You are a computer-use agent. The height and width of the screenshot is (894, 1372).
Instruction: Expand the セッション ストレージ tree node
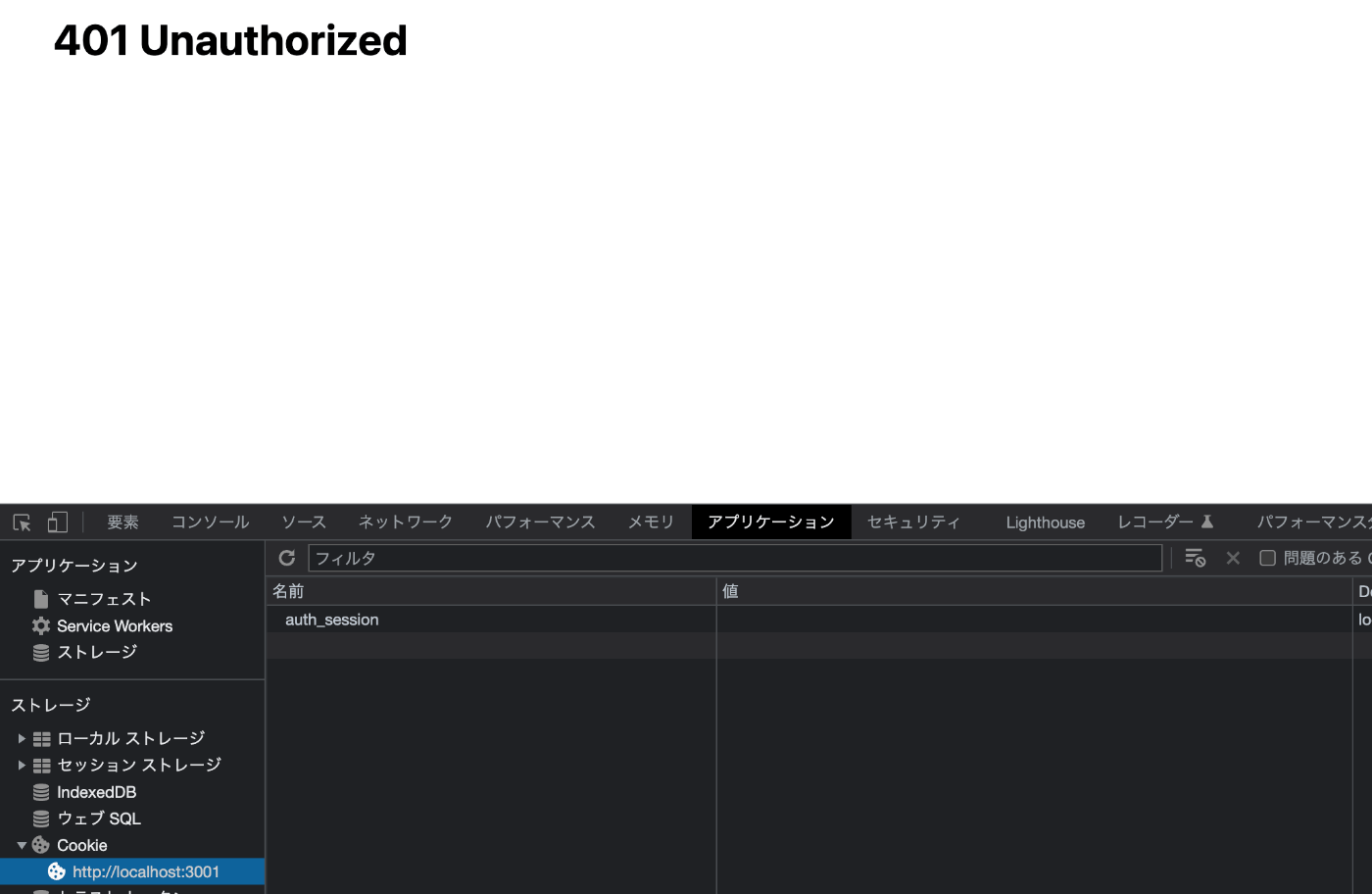[22, 766]
